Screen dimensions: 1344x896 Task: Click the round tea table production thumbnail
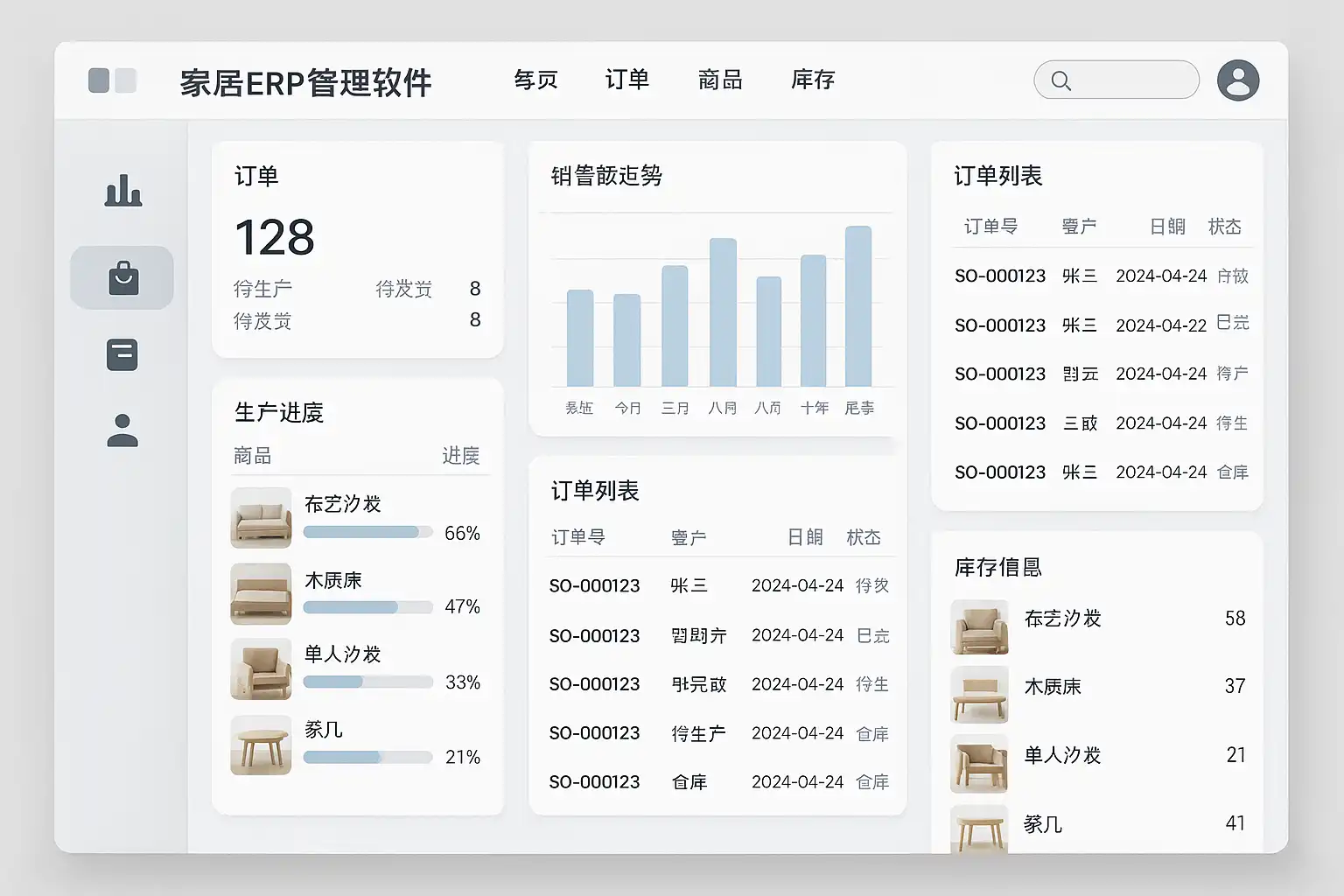[x=261, y=745]
